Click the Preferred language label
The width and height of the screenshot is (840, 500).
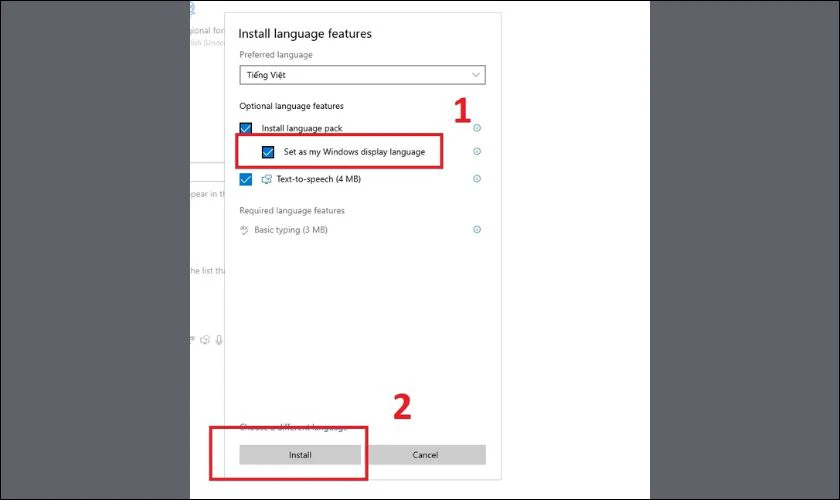[x=276, y=55]
